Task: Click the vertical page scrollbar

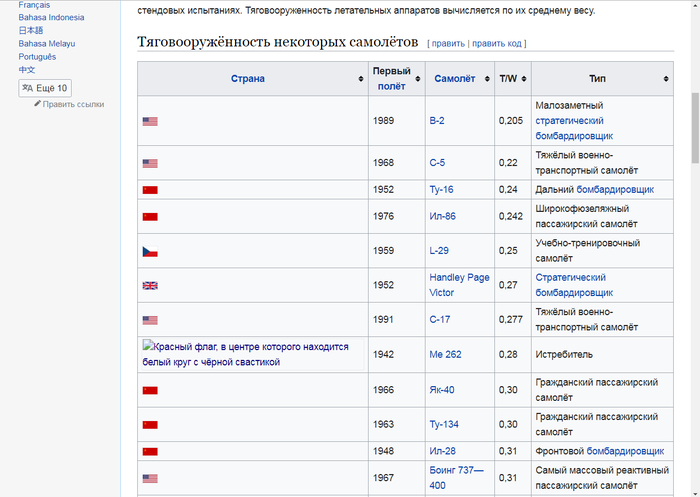Action: click(x=694, y=130)
